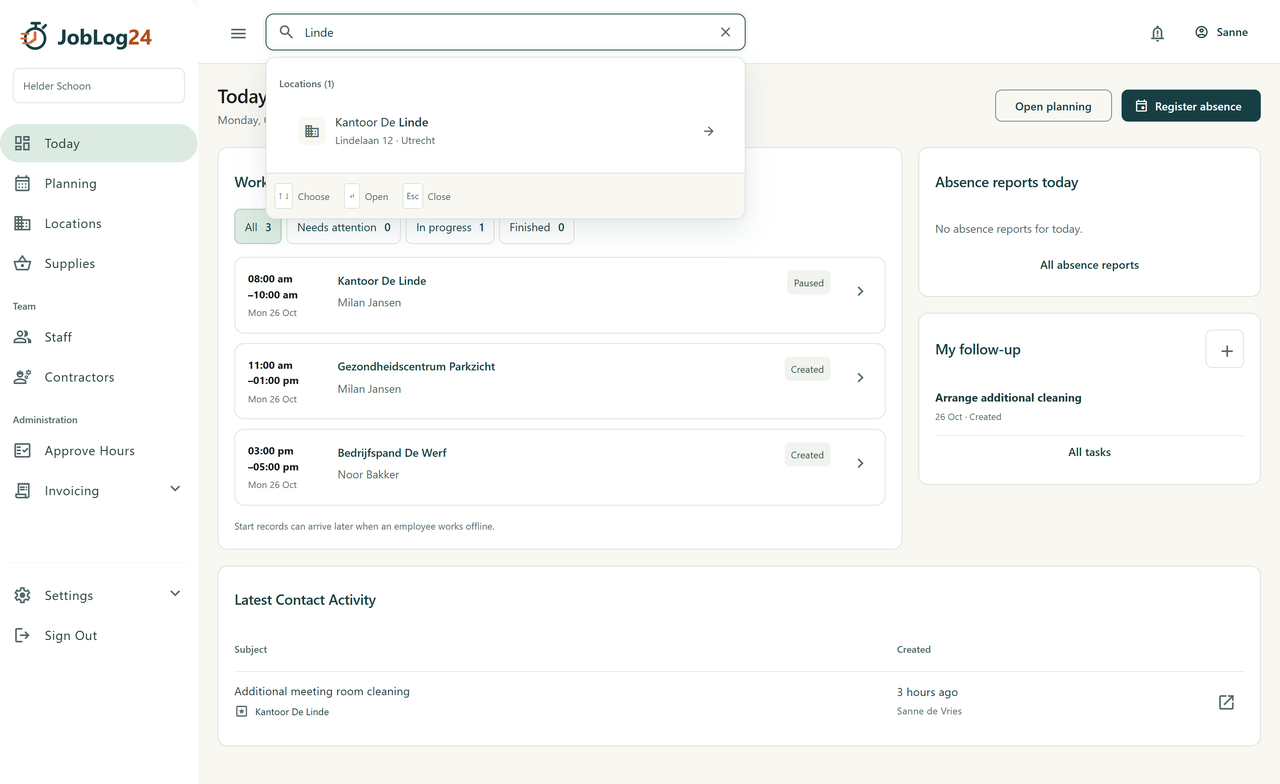Screen dimensions: 1280x784
Task: Click the Locations building icon in sidebar
Action: [22, 223]
